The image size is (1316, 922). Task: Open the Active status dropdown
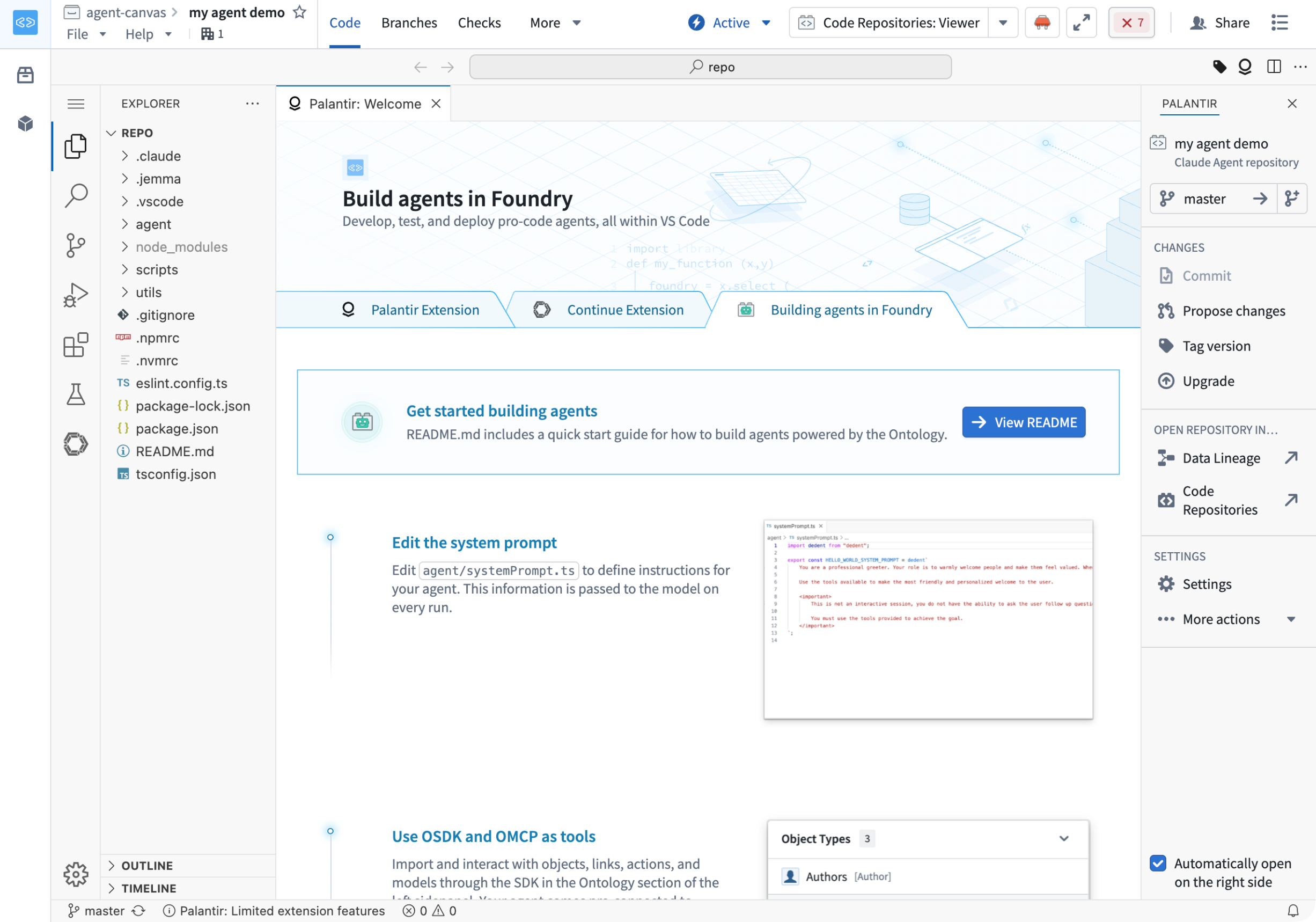[729, 23]
